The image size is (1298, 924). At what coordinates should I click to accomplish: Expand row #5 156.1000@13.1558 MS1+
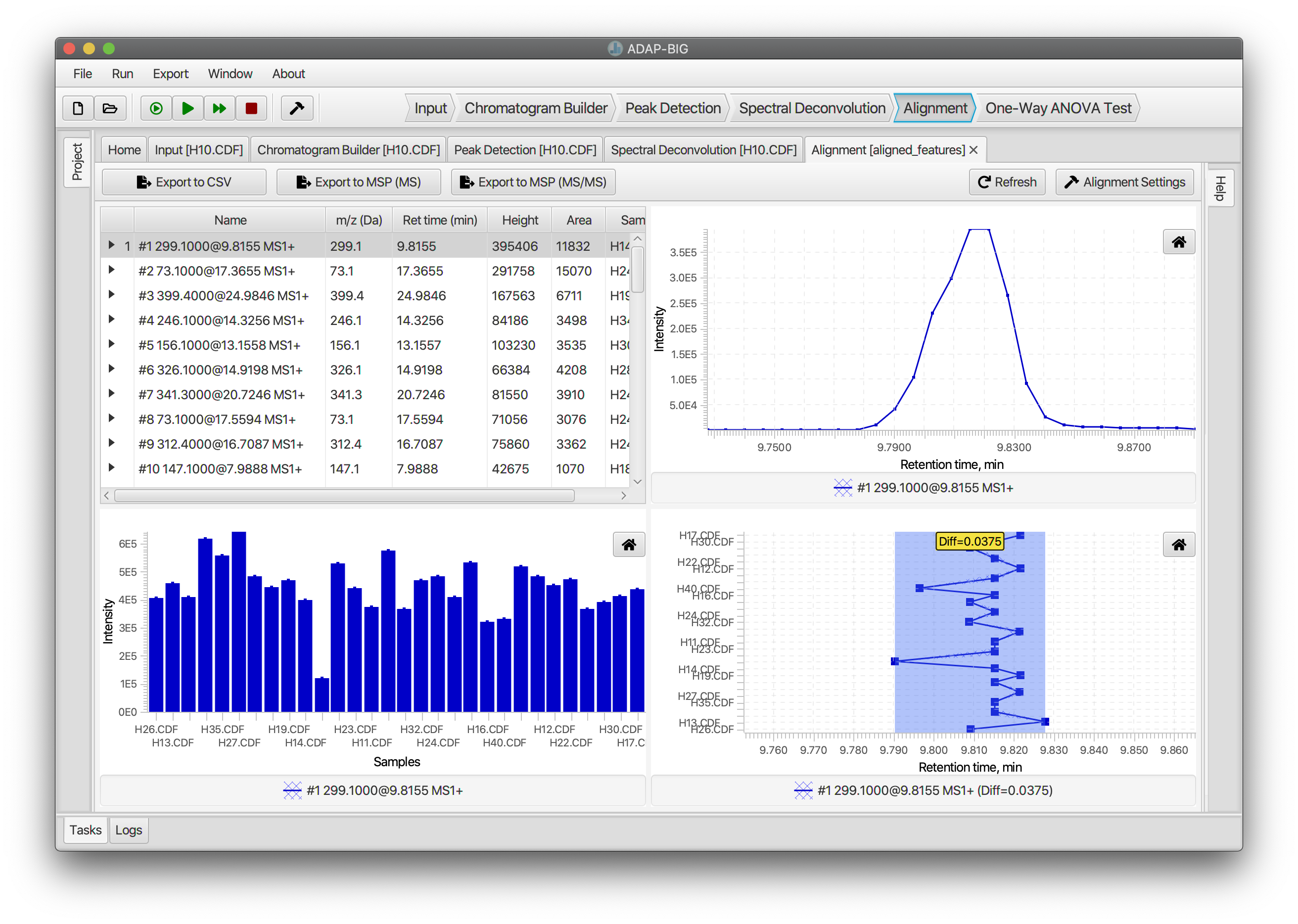tap(111, 344)
